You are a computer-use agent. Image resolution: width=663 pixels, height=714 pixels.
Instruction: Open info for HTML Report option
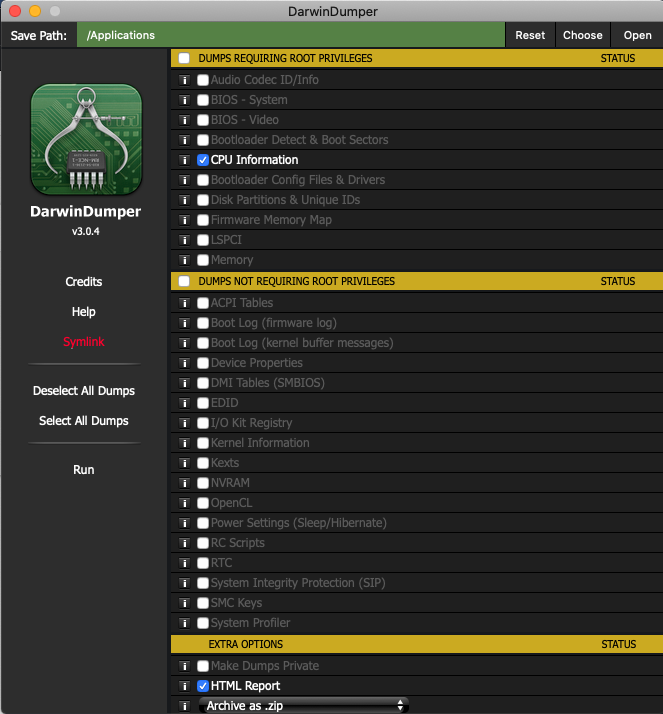[184, 686]
